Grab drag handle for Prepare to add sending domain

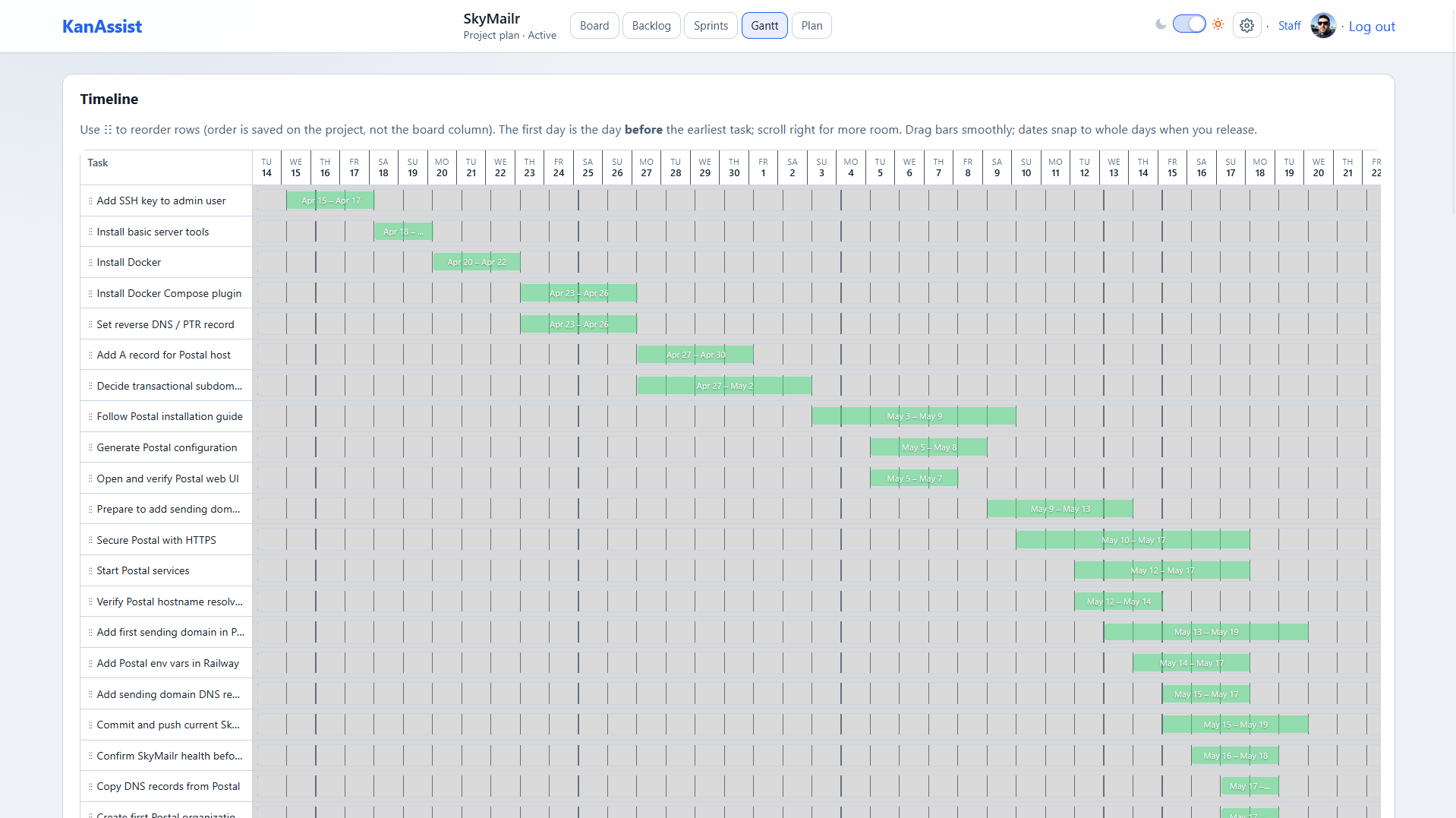[x=90, y=510]
